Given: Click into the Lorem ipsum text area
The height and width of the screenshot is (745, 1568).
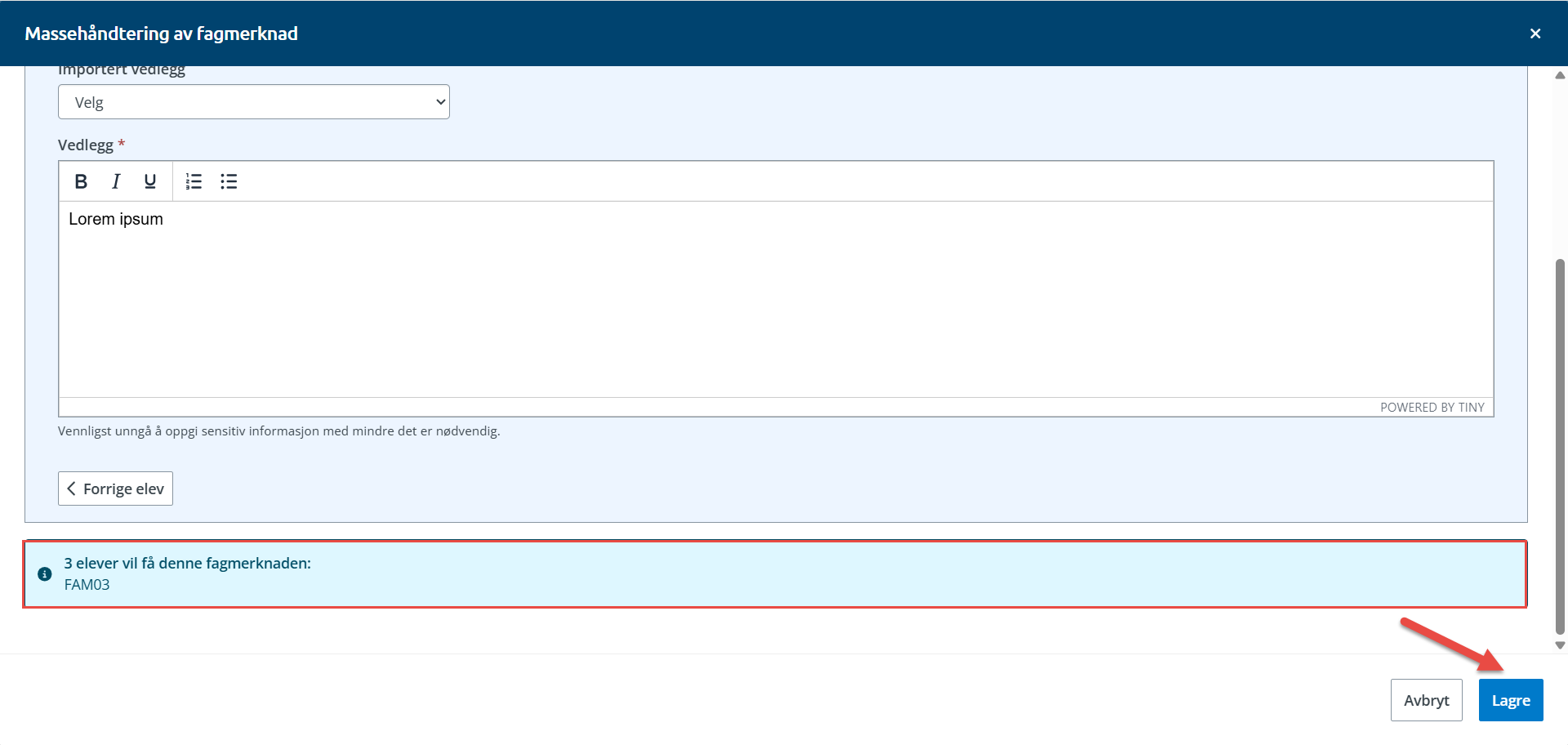Looking at the screenshot, I should tap(776, 299).
